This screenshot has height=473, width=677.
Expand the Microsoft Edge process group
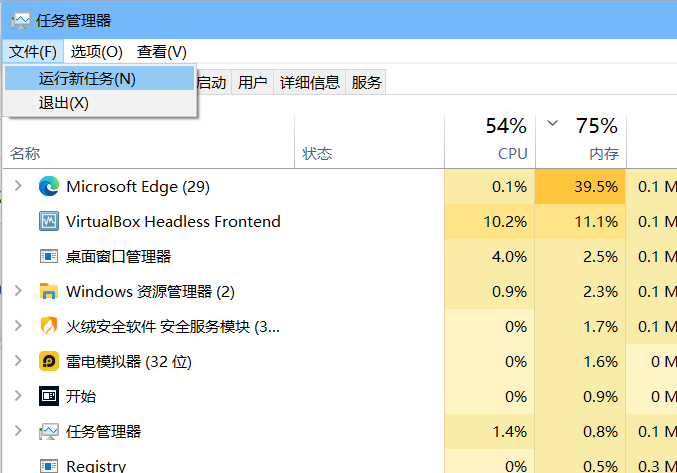[x=17, y=186]
